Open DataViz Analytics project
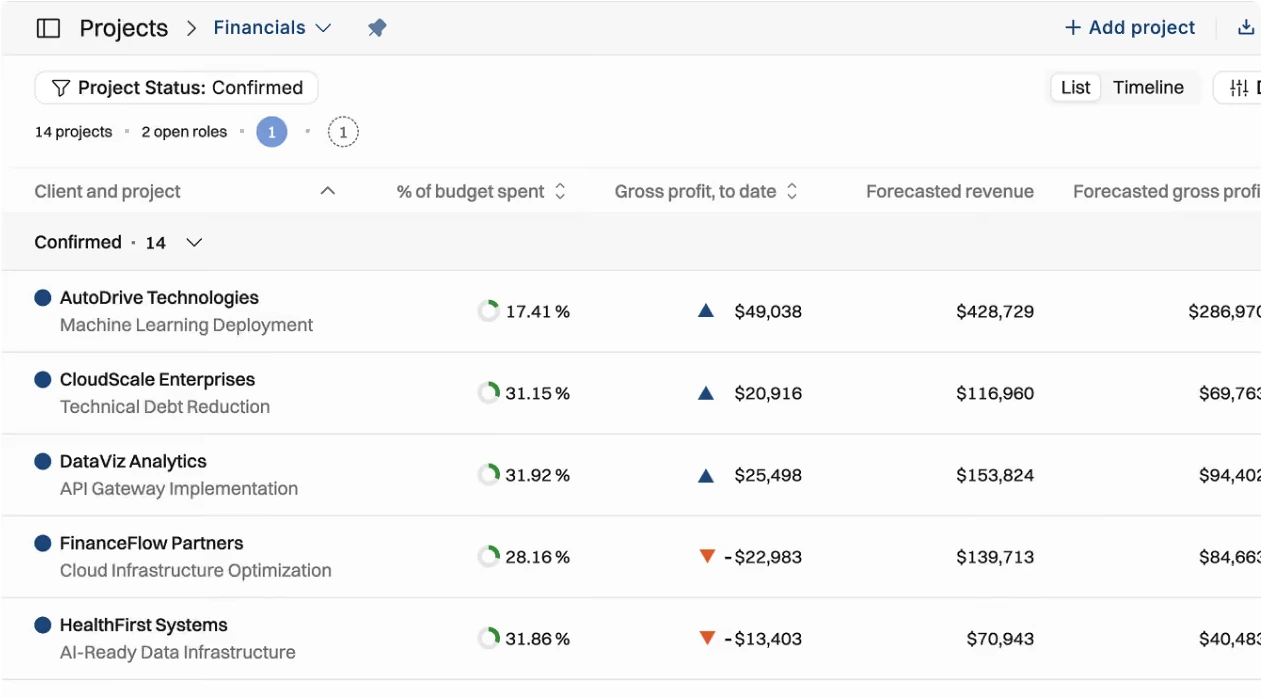 point(133,462)
